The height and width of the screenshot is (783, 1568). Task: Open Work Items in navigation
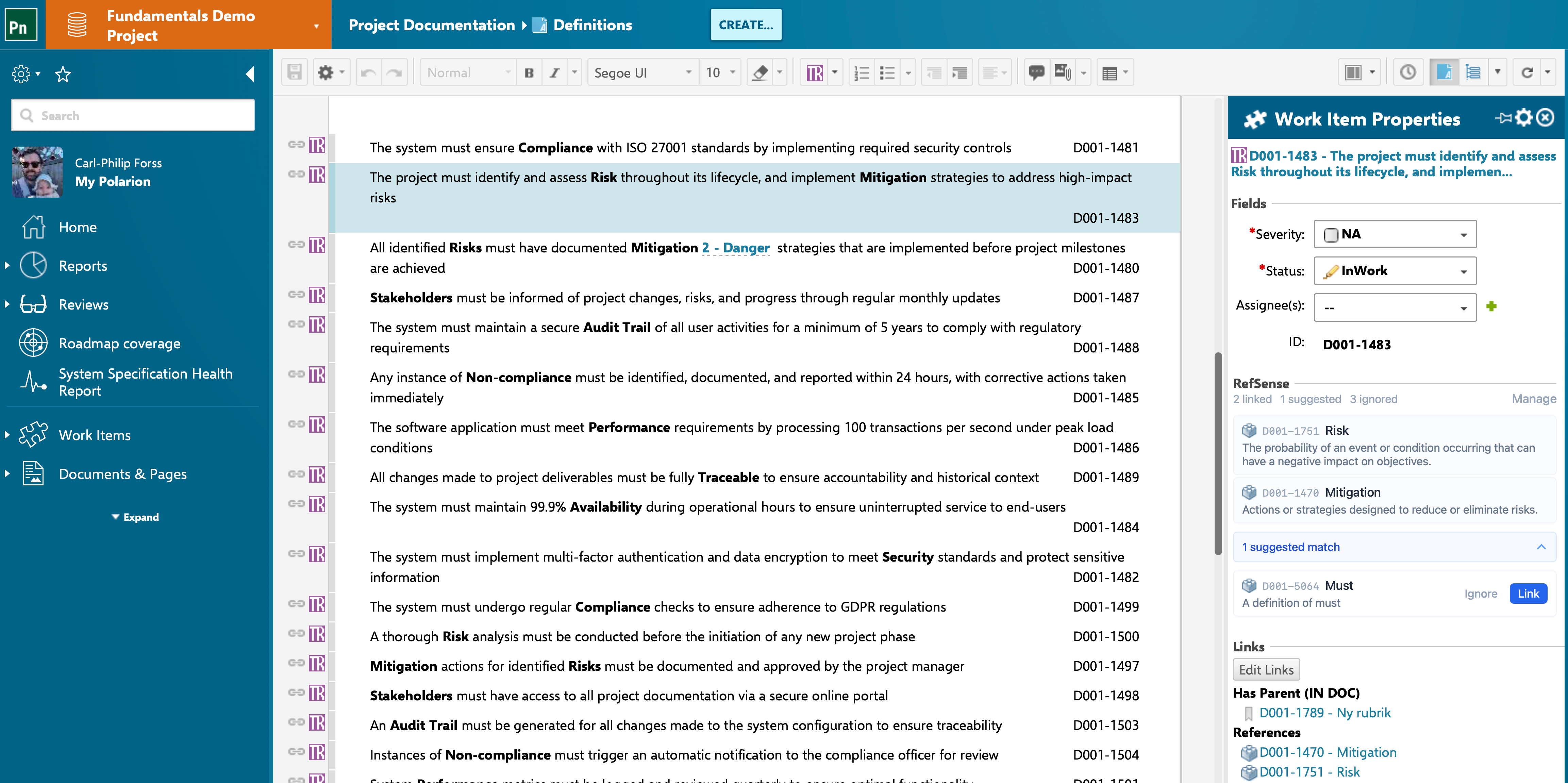pyautogui.click(x=94, y=435)
